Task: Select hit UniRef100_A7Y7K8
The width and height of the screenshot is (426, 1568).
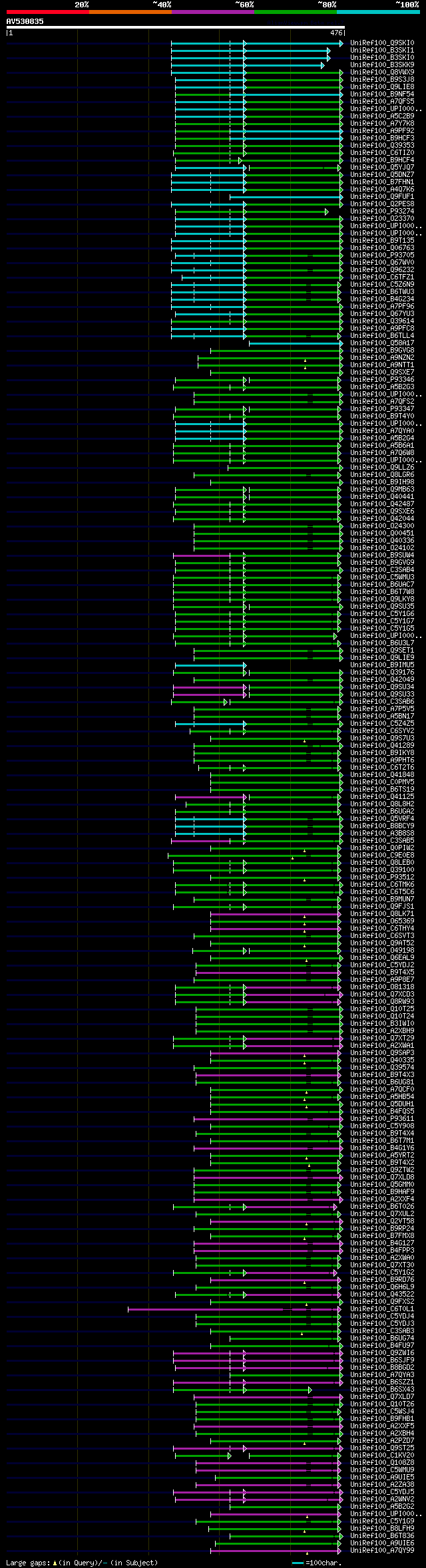Action: [382, 124]
